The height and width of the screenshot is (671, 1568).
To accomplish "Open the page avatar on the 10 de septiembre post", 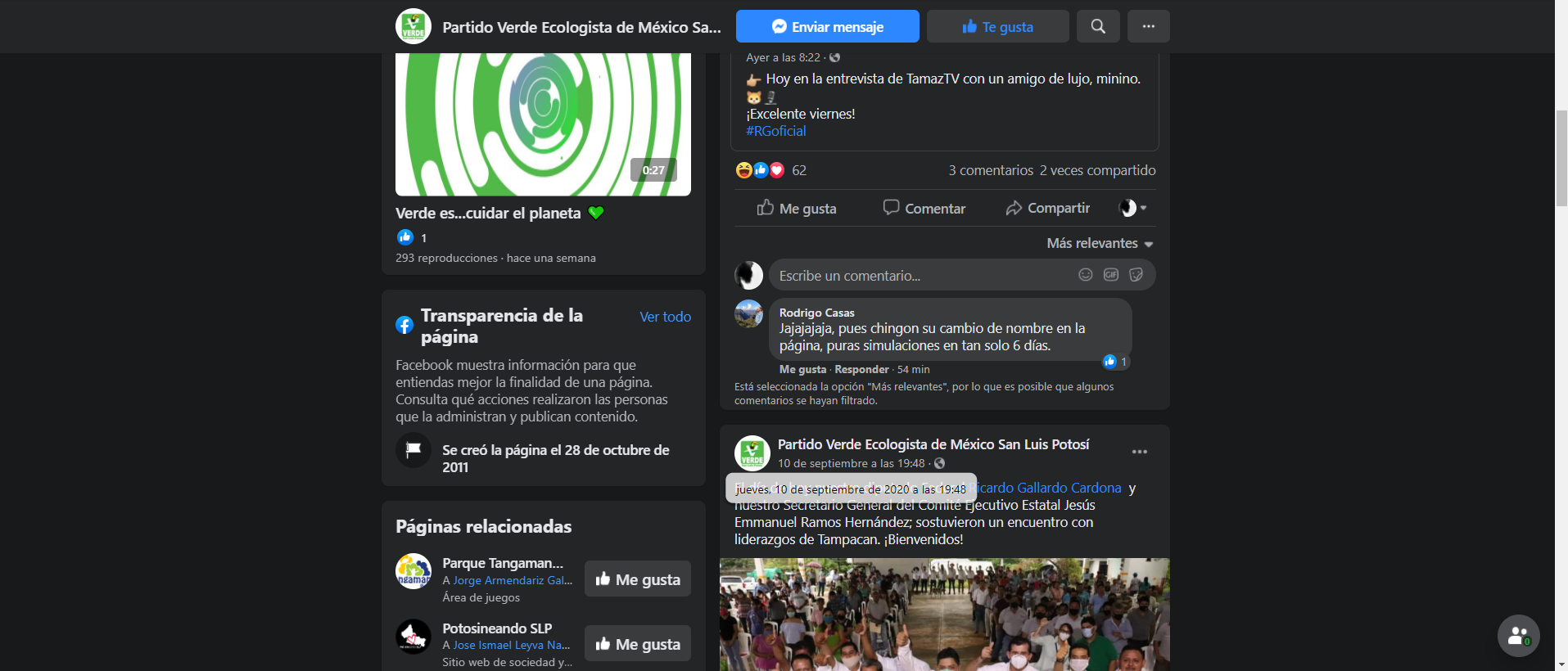I will 752,453.
